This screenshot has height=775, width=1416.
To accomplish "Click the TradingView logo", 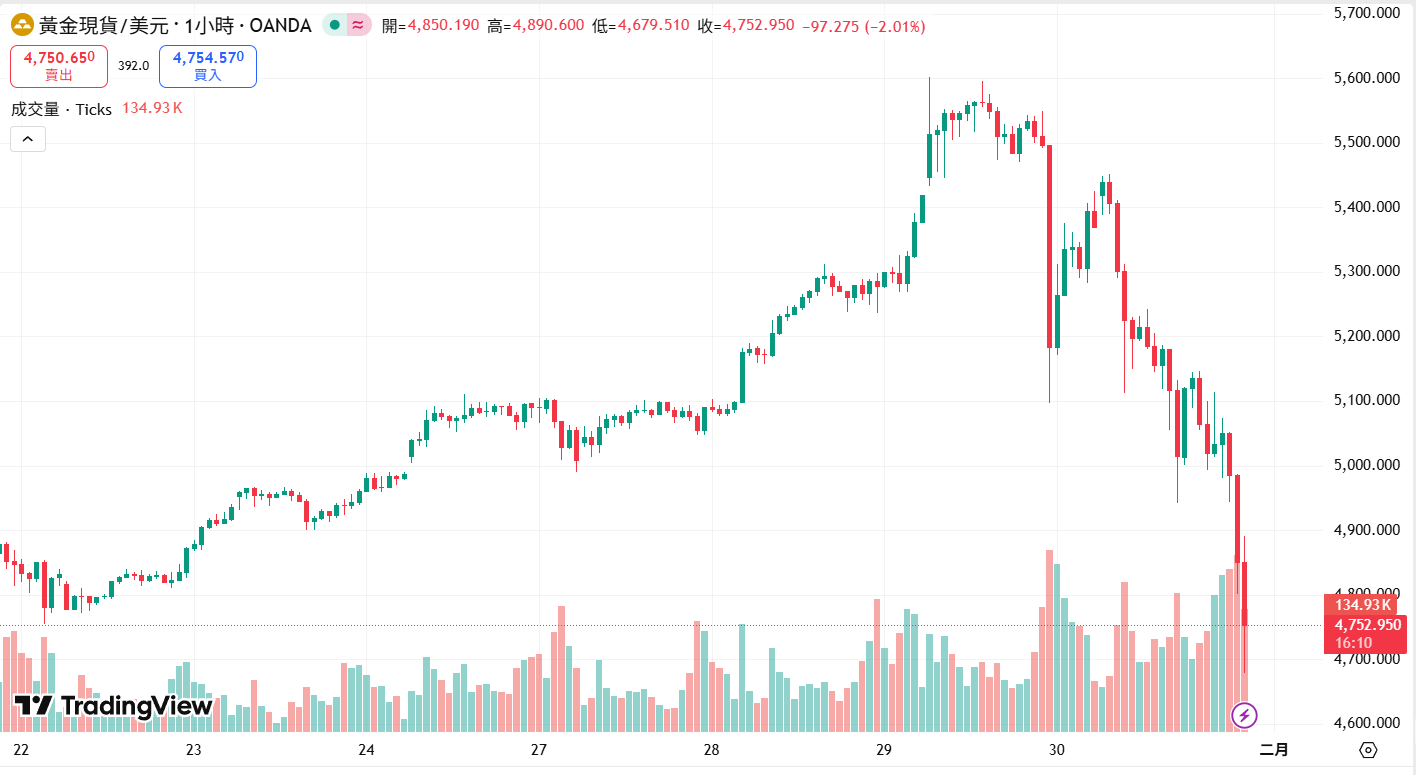I will coord(114,706).
